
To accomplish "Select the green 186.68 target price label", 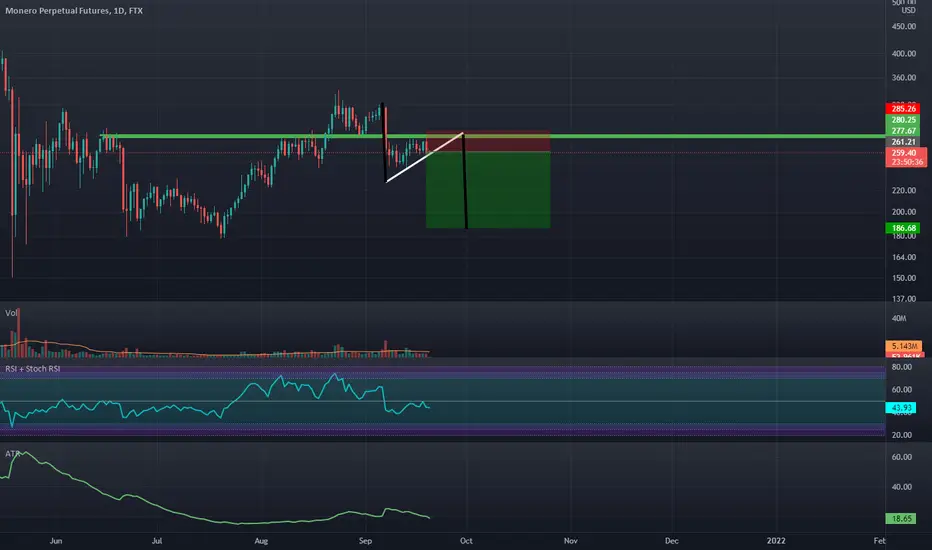I will click(x=902, y=228).
